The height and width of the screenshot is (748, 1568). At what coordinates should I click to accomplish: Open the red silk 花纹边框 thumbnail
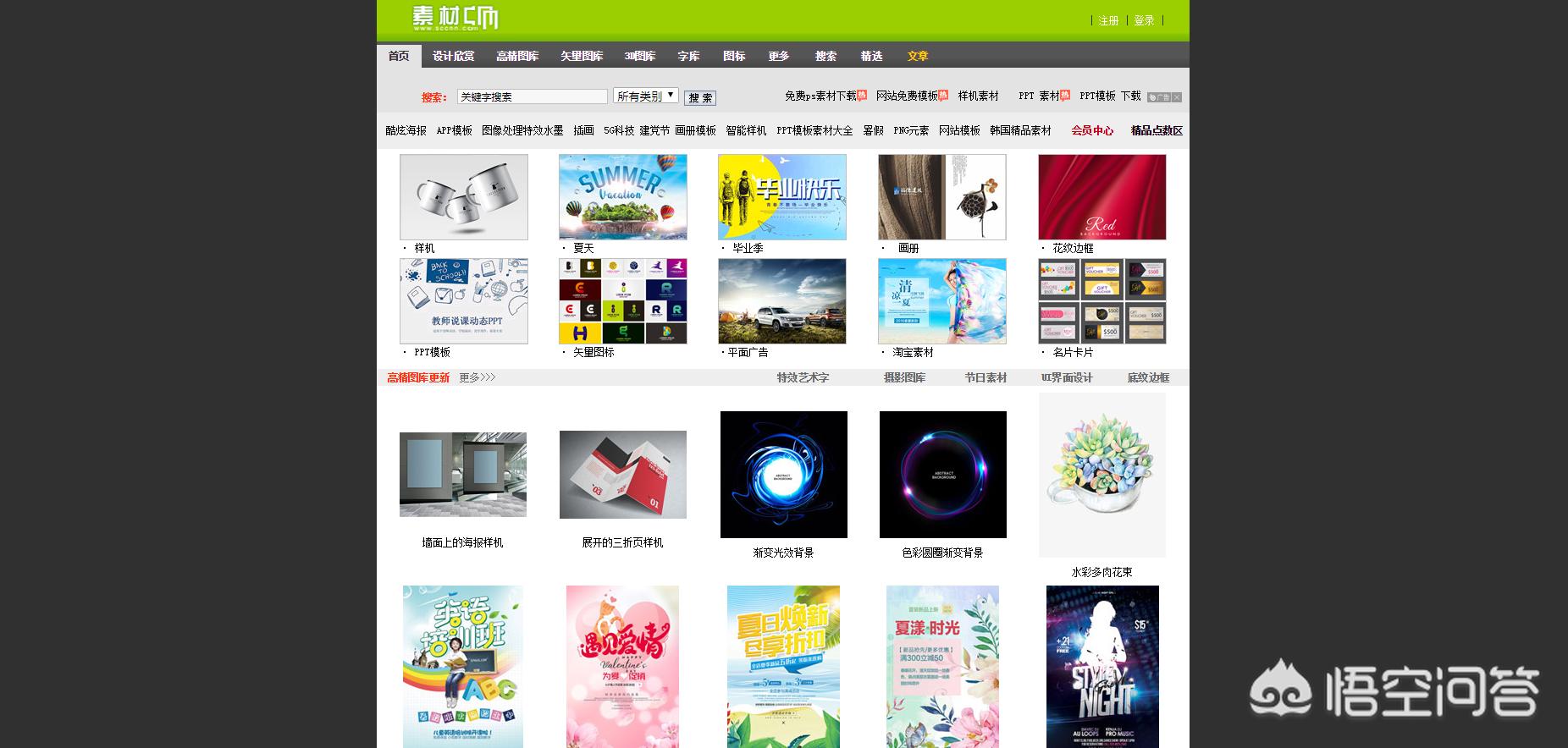pos(1102,197)
